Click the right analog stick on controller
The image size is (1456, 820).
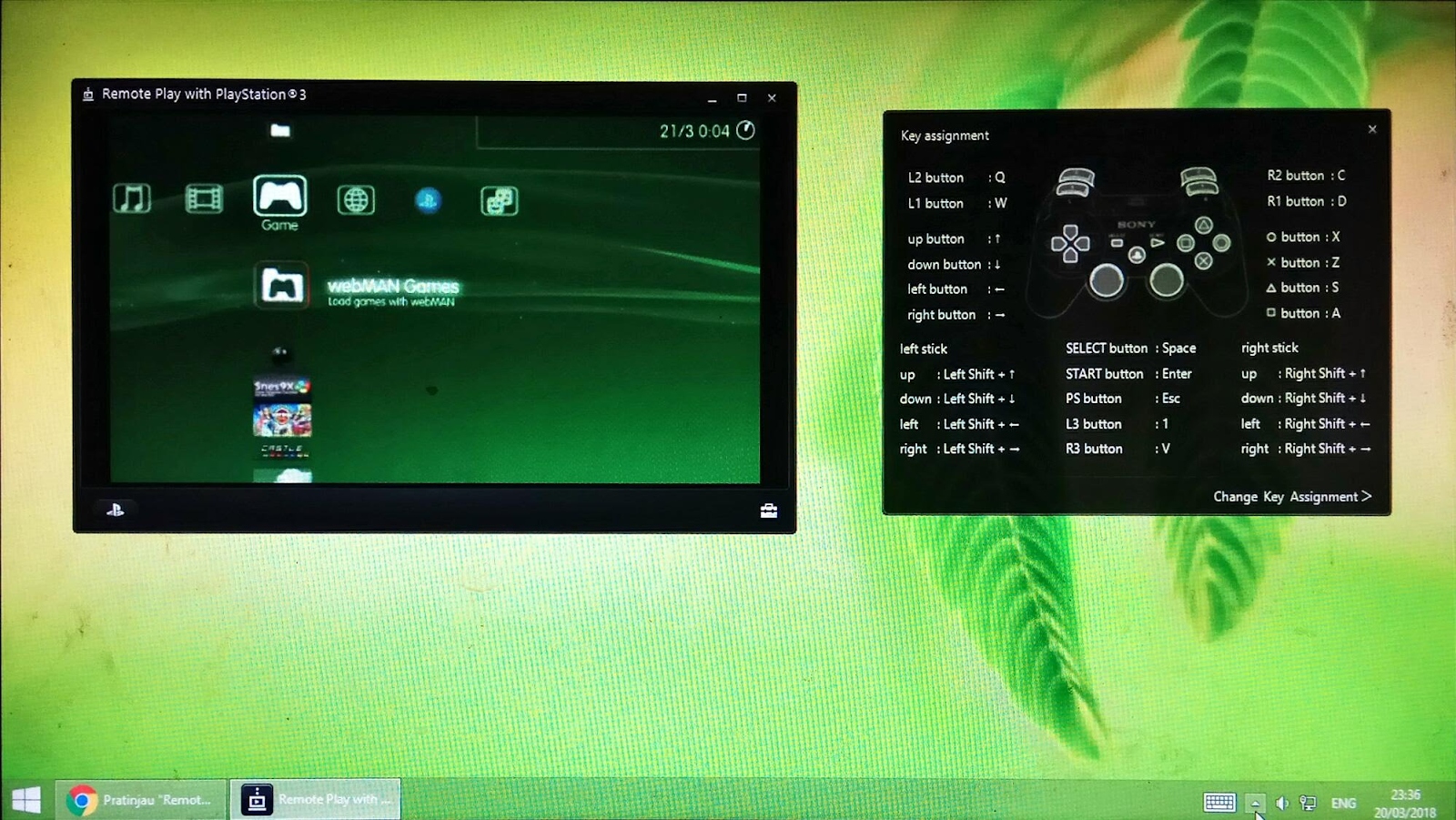coord(1167,281)
